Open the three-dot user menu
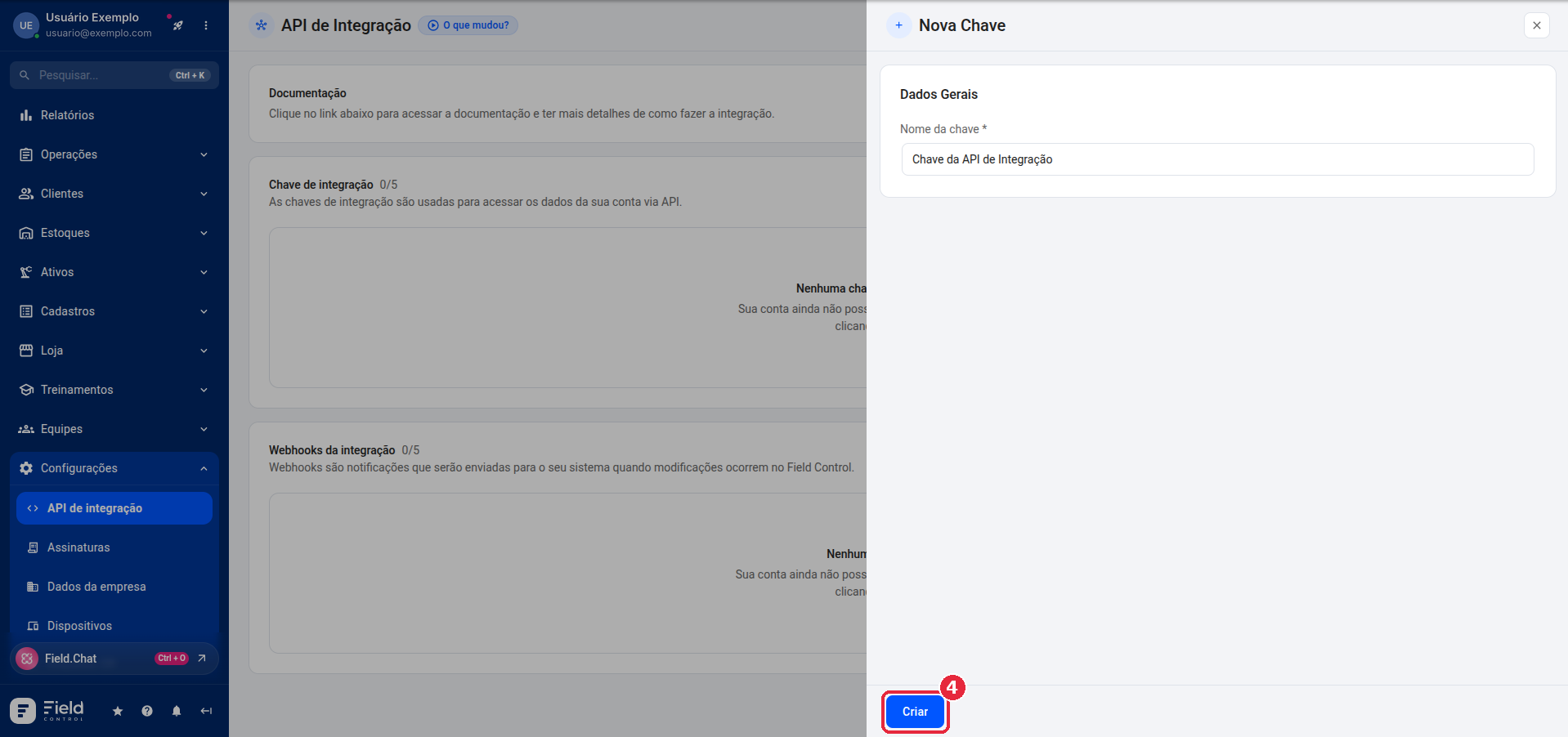 tap(206, 25)
